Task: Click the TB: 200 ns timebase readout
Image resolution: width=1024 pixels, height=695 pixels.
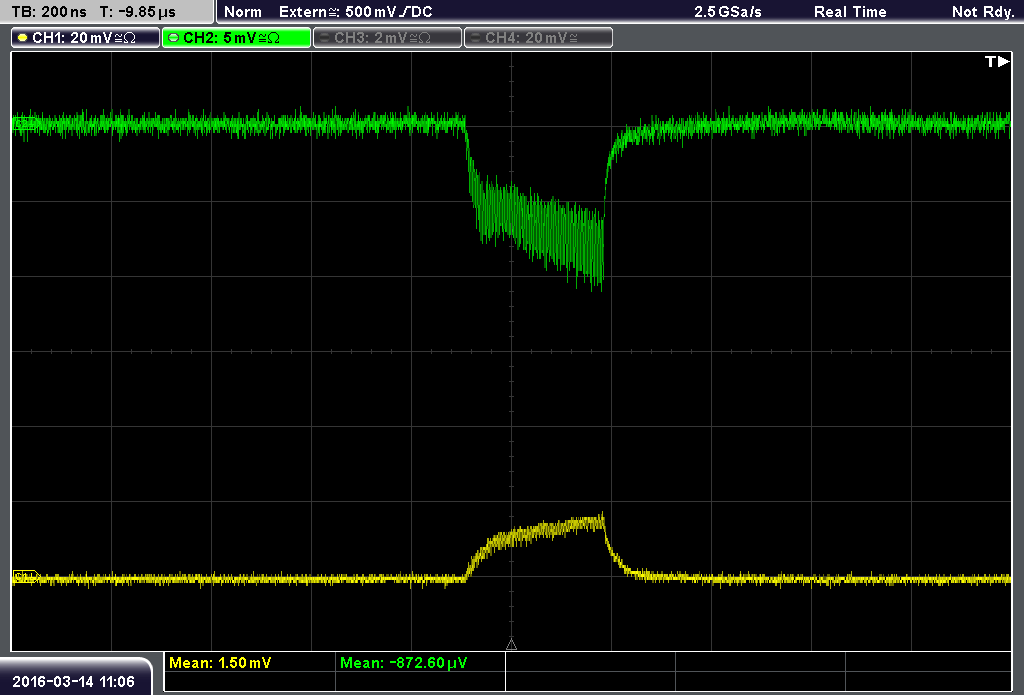Action: point(49,12)
